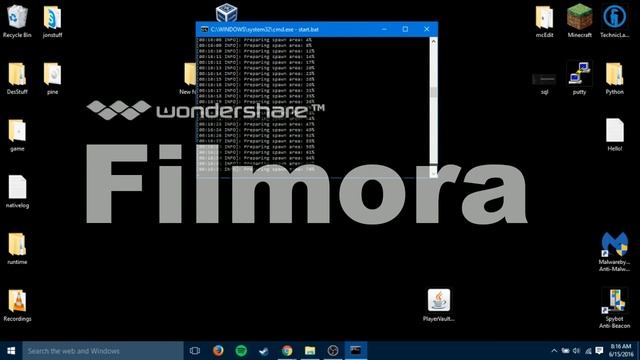Select the mcEdit folder icon
The width and height of the screenshot is (640, 360).
click(544, 21)
